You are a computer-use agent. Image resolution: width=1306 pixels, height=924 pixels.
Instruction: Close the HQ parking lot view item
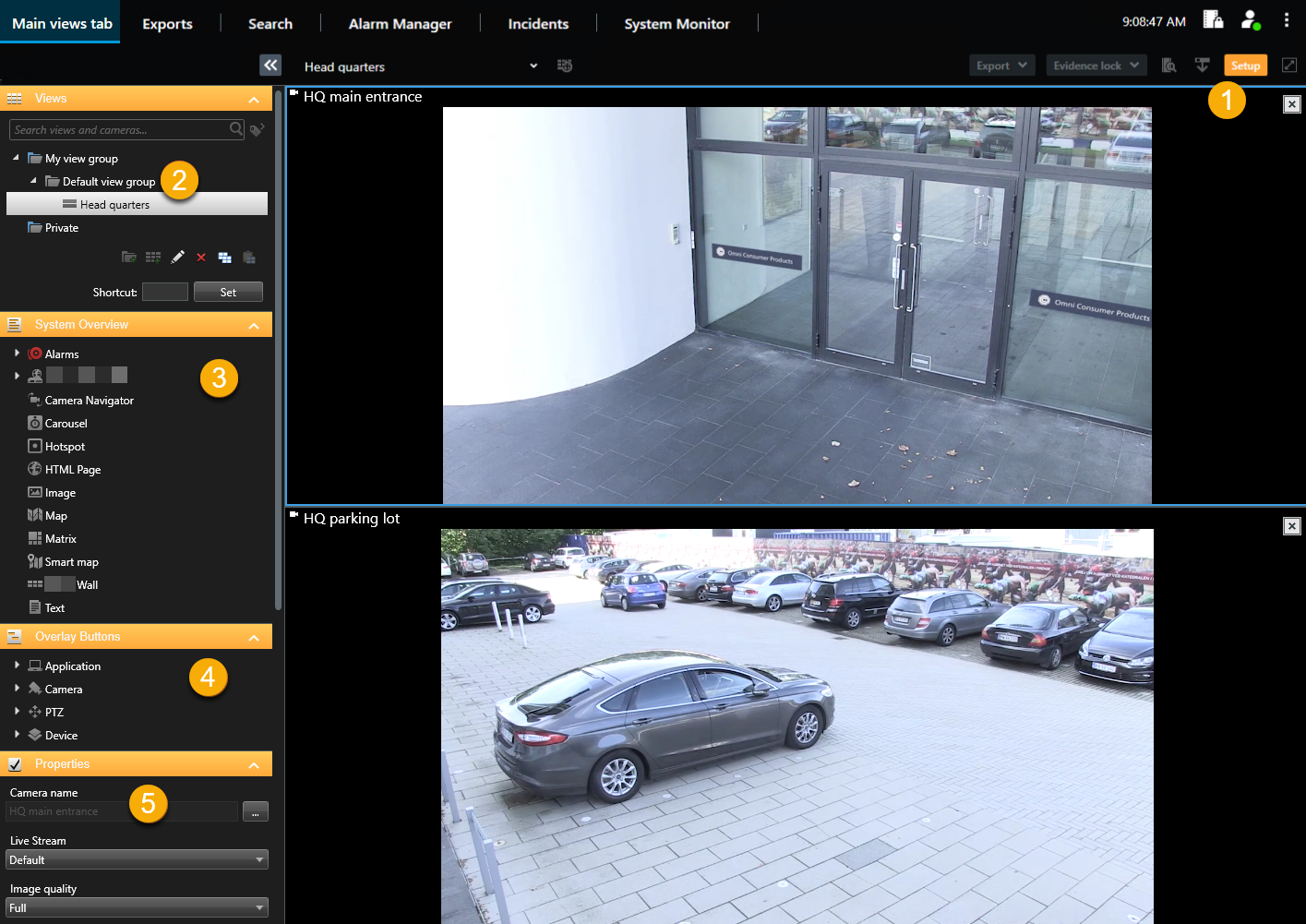click(1292, 526)
